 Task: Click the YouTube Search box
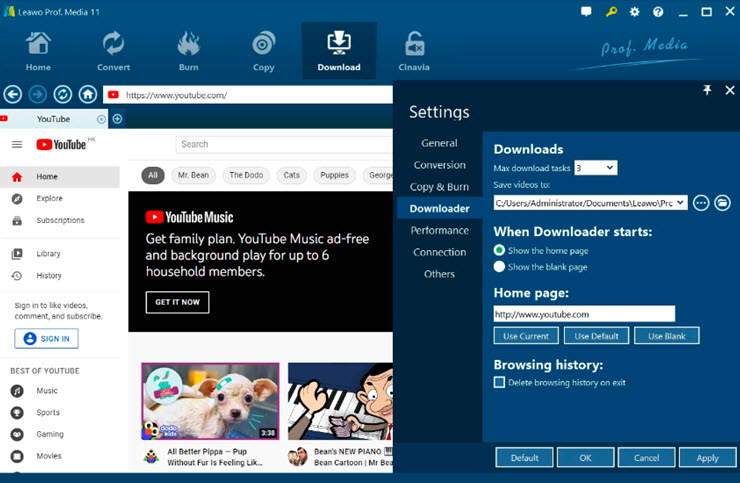click(x=284, y=144)
